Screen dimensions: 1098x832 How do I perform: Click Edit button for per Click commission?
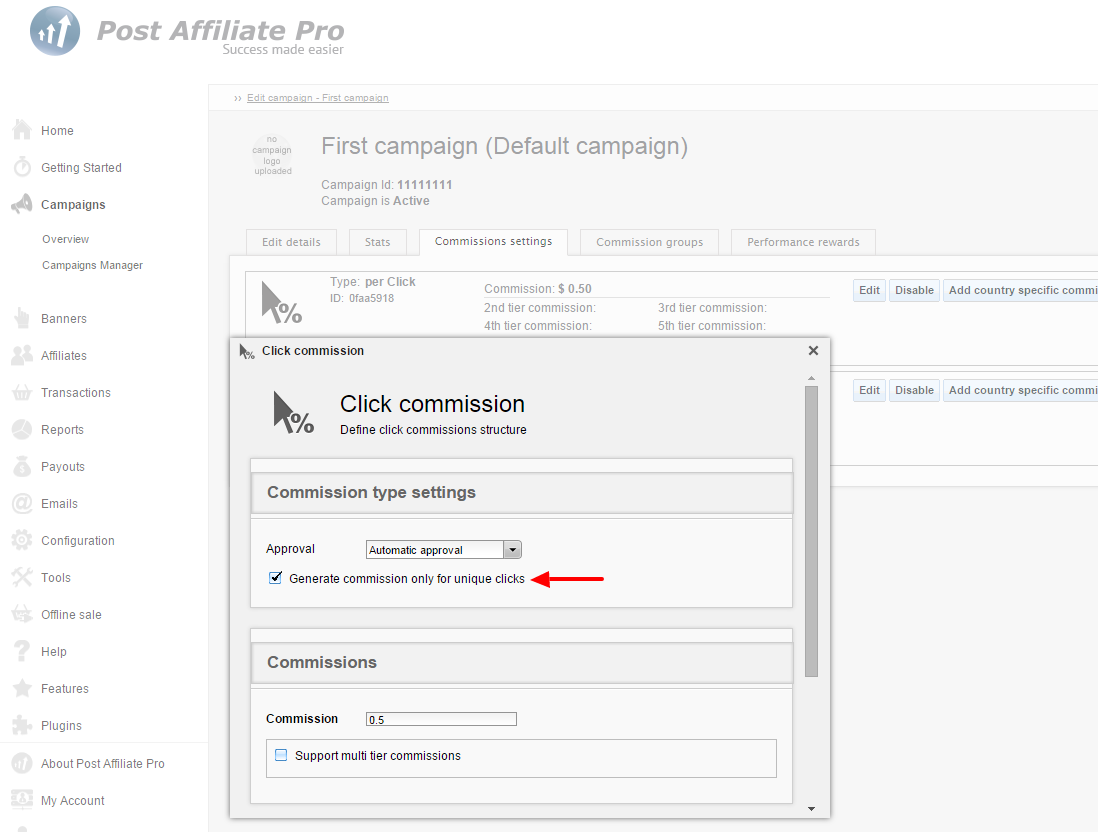tap(869, 290)
